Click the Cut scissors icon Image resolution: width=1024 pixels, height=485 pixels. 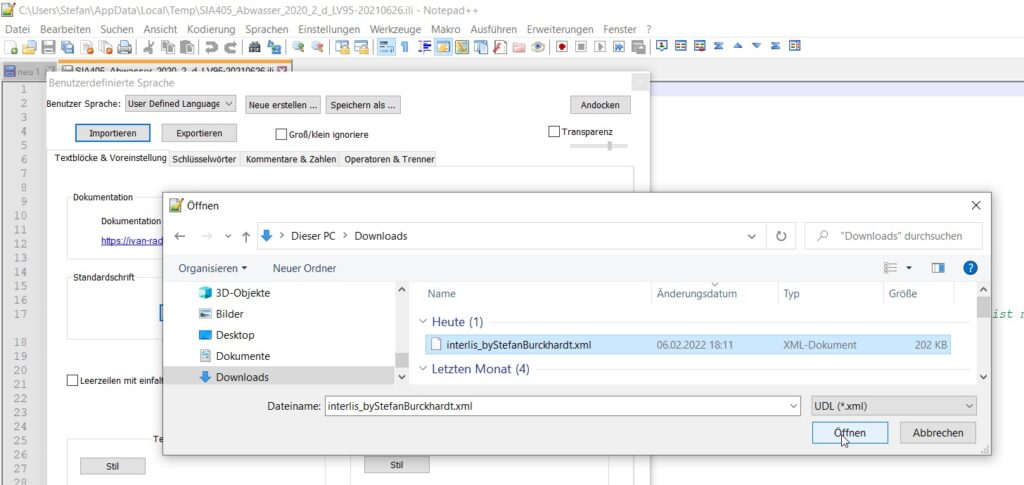(149, 46)
